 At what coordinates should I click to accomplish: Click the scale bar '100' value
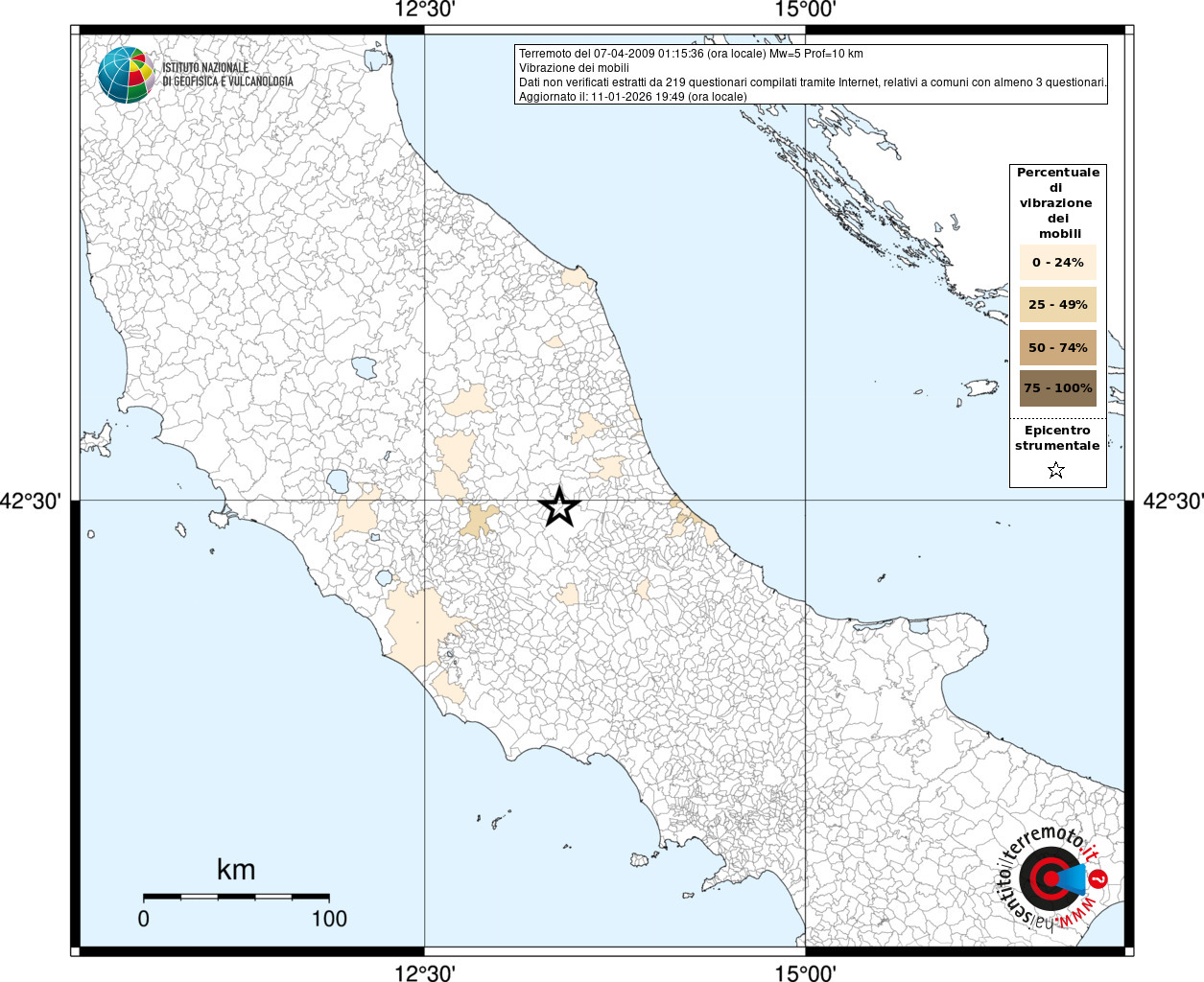coord(329,919)
